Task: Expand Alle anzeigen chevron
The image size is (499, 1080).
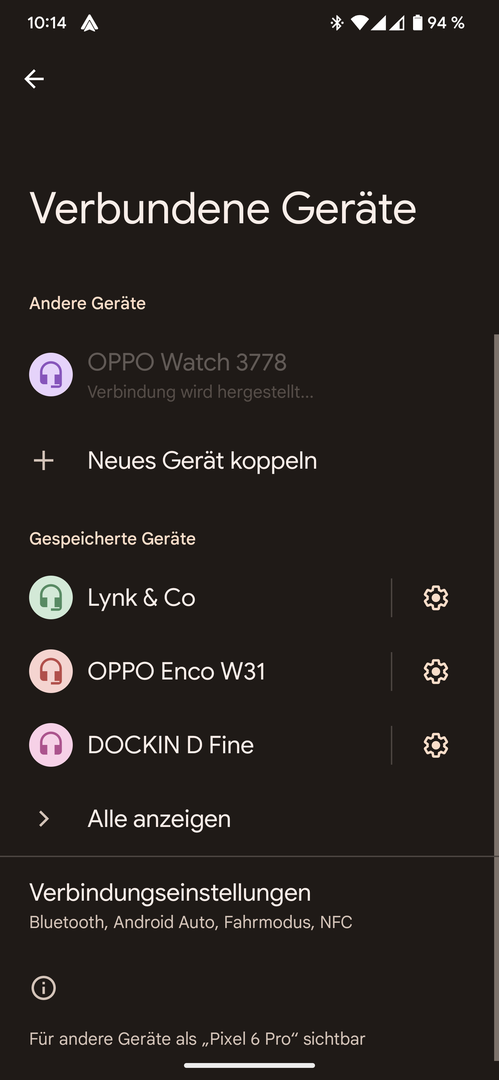Action: tap(43, 819)
